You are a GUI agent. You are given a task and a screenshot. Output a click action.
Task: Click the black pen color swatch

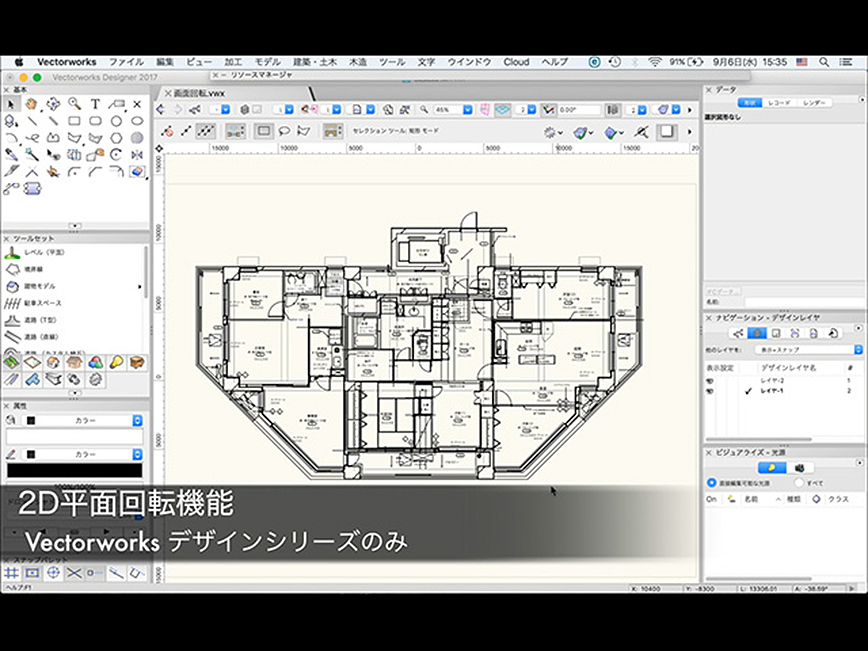[74, 471]
